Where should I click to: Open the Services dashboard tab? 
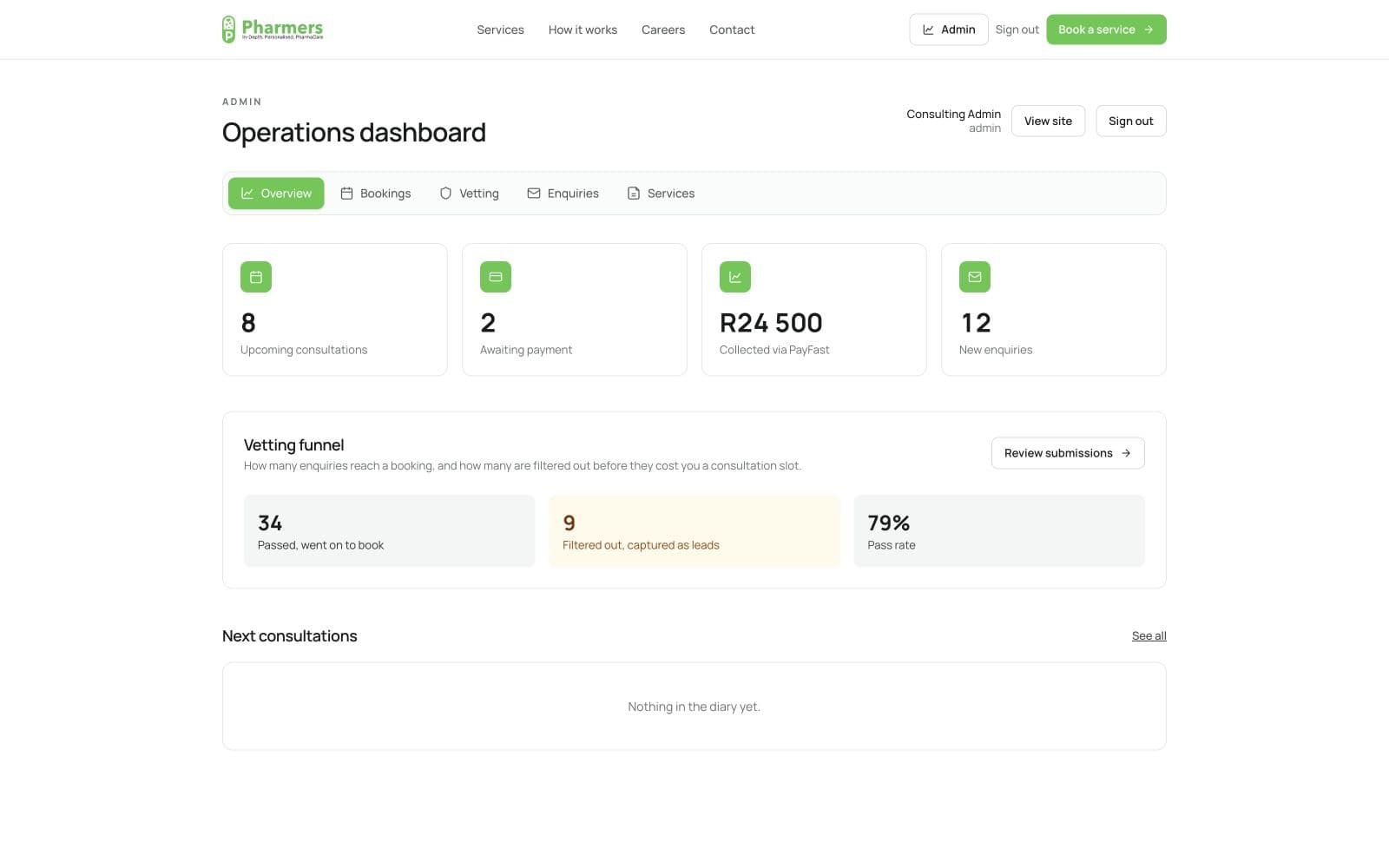[x=661, y=194]
